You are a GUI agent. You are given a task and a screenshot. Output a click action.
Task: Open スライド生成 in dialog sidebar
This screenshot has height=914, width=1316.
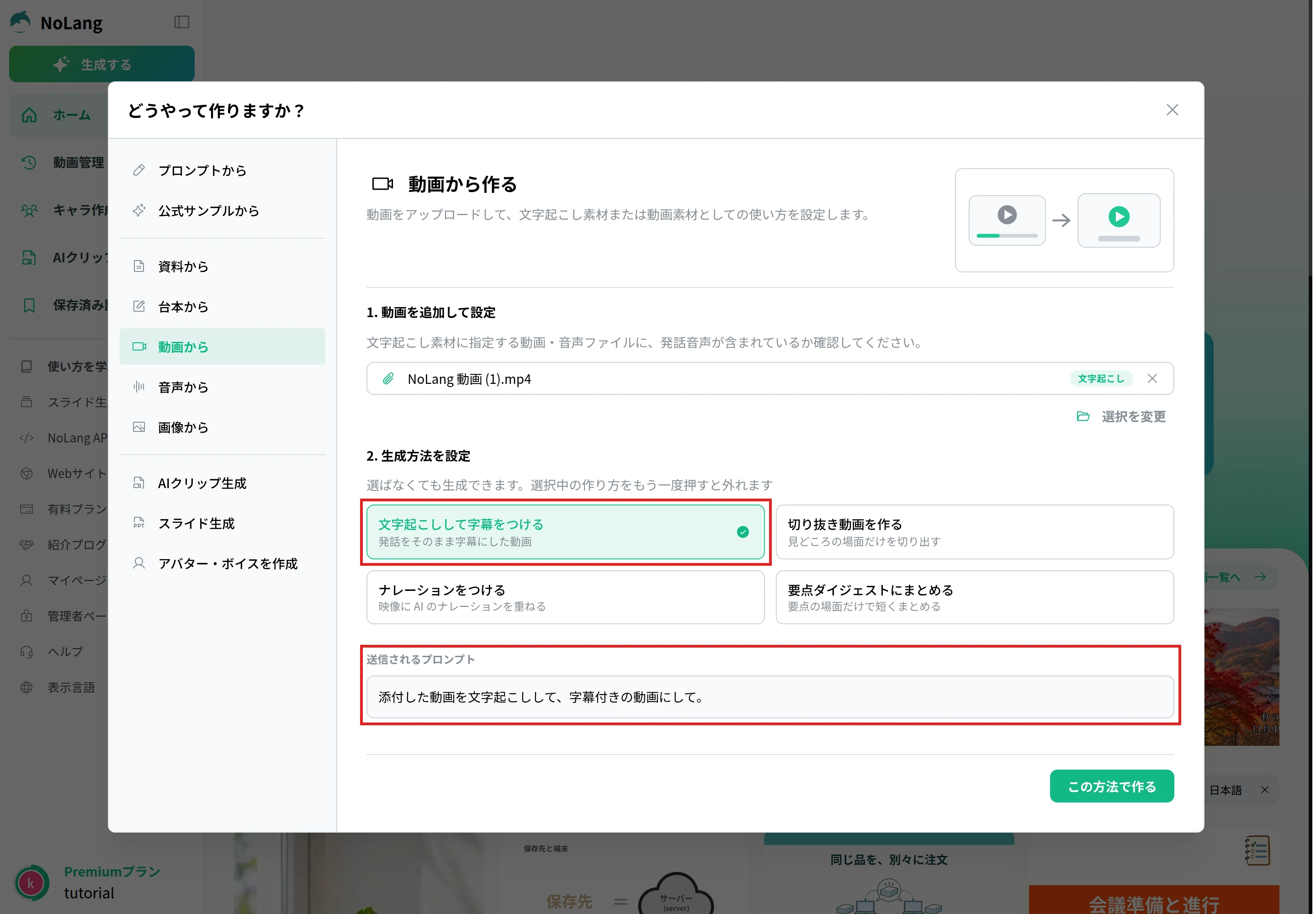click(x=222, y=523)
